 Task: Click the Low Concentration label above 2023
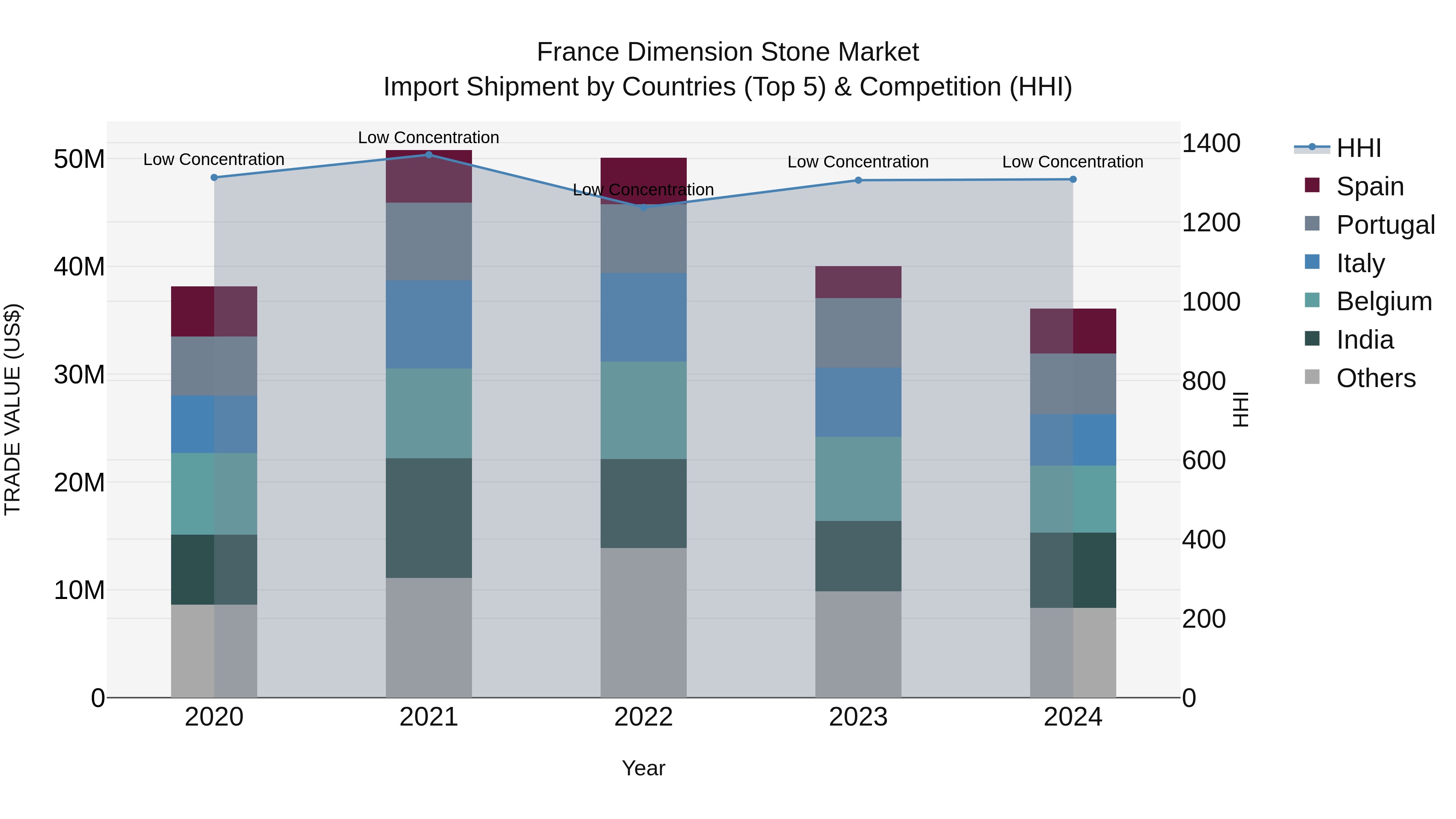pyautogui.click(x=858, y=162)
